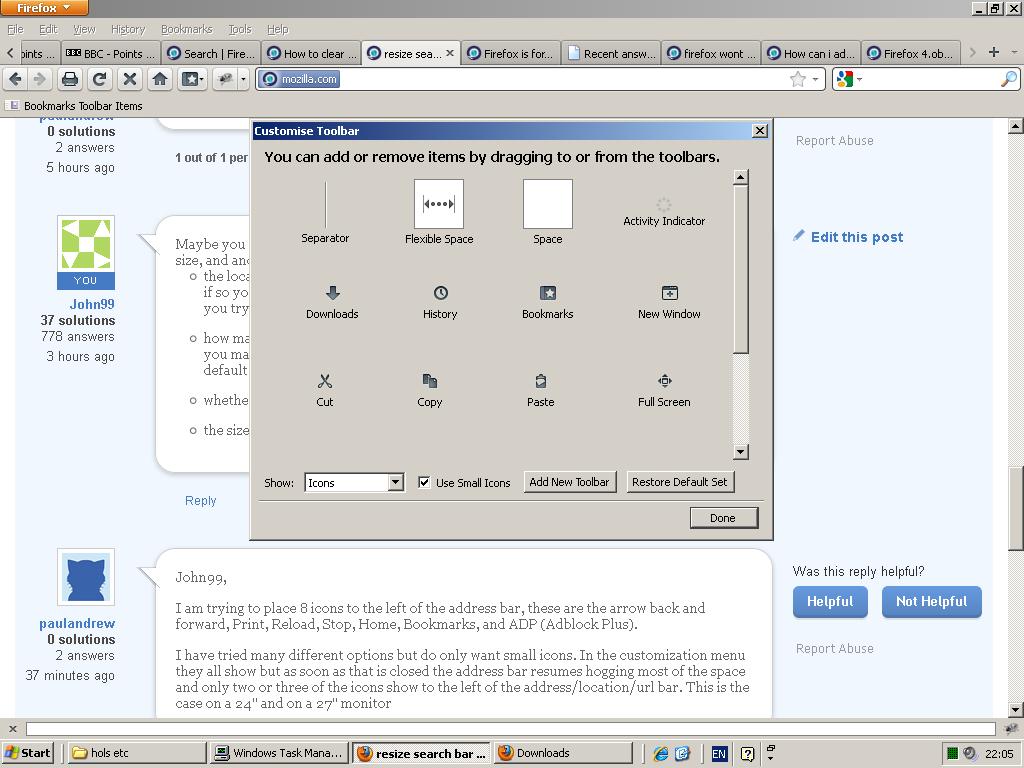This screenshot has height=768, width=1024.
Task: Open the search engine selector dropdown
Action: point(849,80)
